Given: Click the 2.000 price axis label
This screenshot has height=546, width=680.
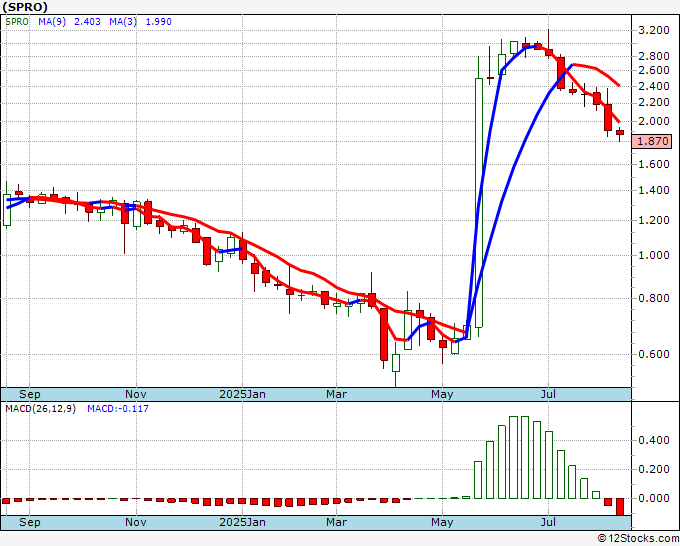Looking at the screenshot, I should (x=654, y=121).
